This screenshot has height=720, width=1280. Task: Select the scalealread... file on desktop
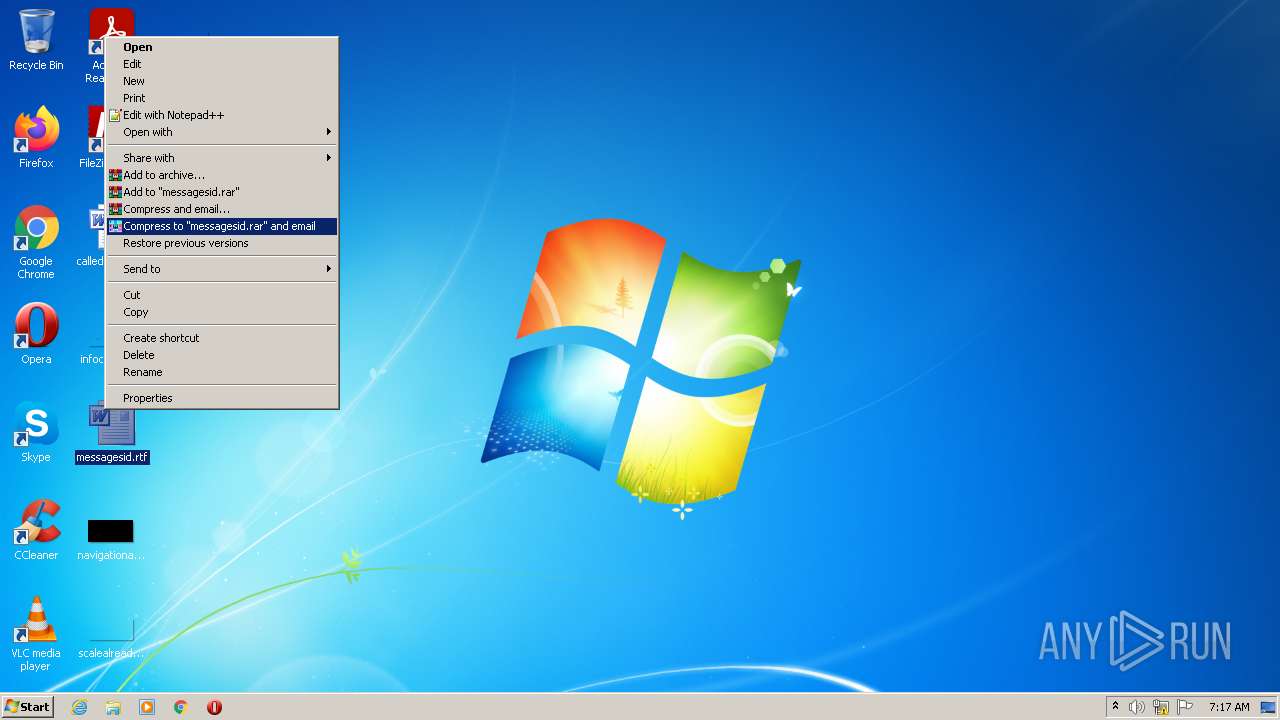[x=111, y=636]
